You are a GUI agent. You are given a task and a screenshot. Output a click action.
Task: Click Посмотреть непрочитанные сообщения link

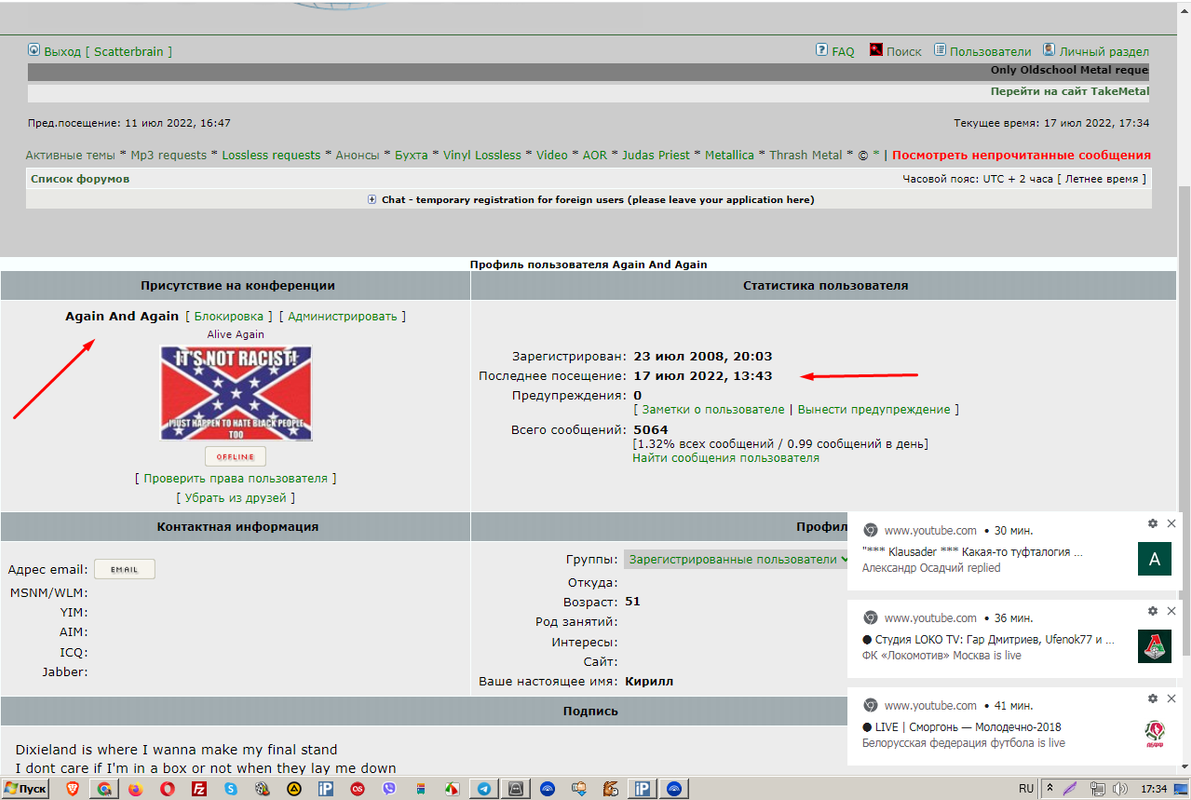[1021, 155]
